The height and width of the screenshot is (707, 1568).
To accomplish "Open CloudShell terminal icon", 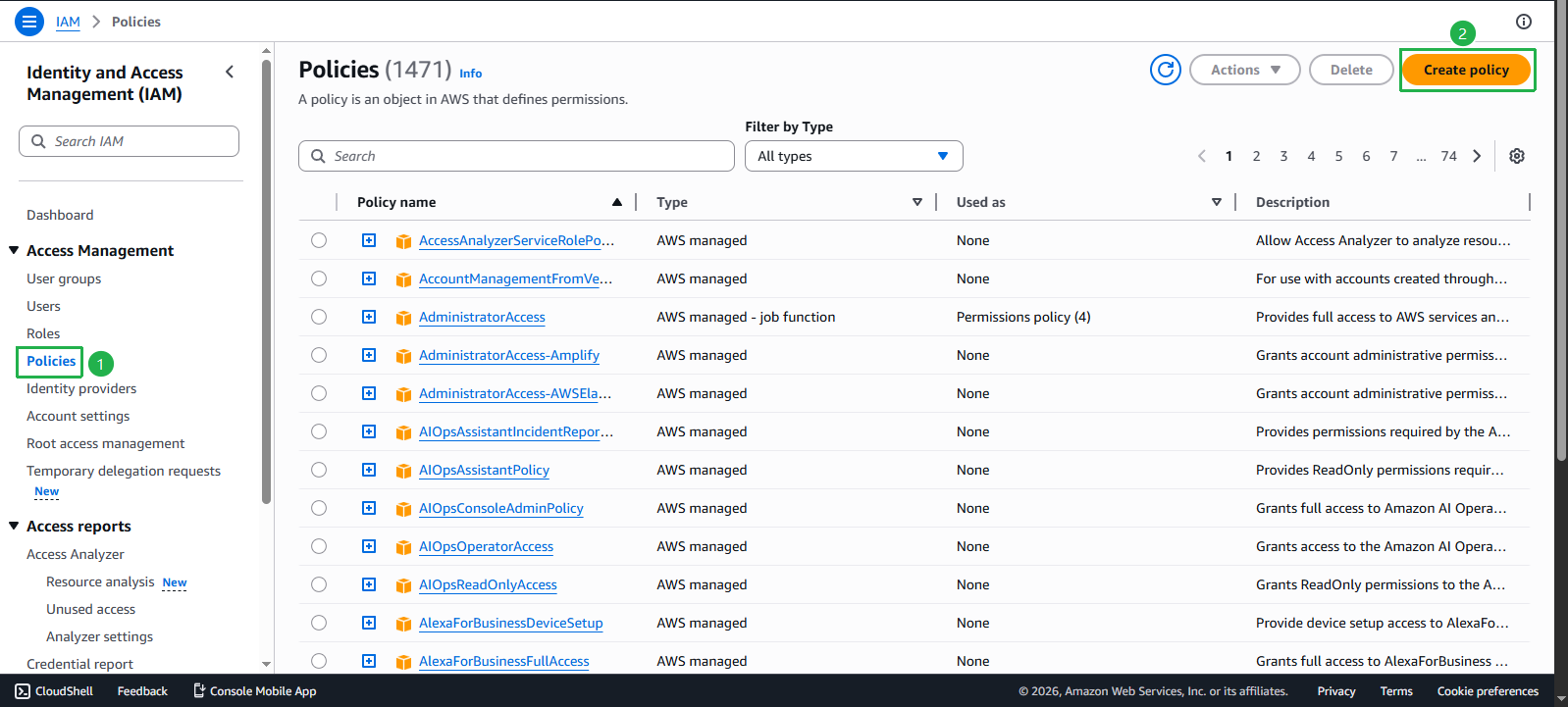I will (x=23, y=691).
